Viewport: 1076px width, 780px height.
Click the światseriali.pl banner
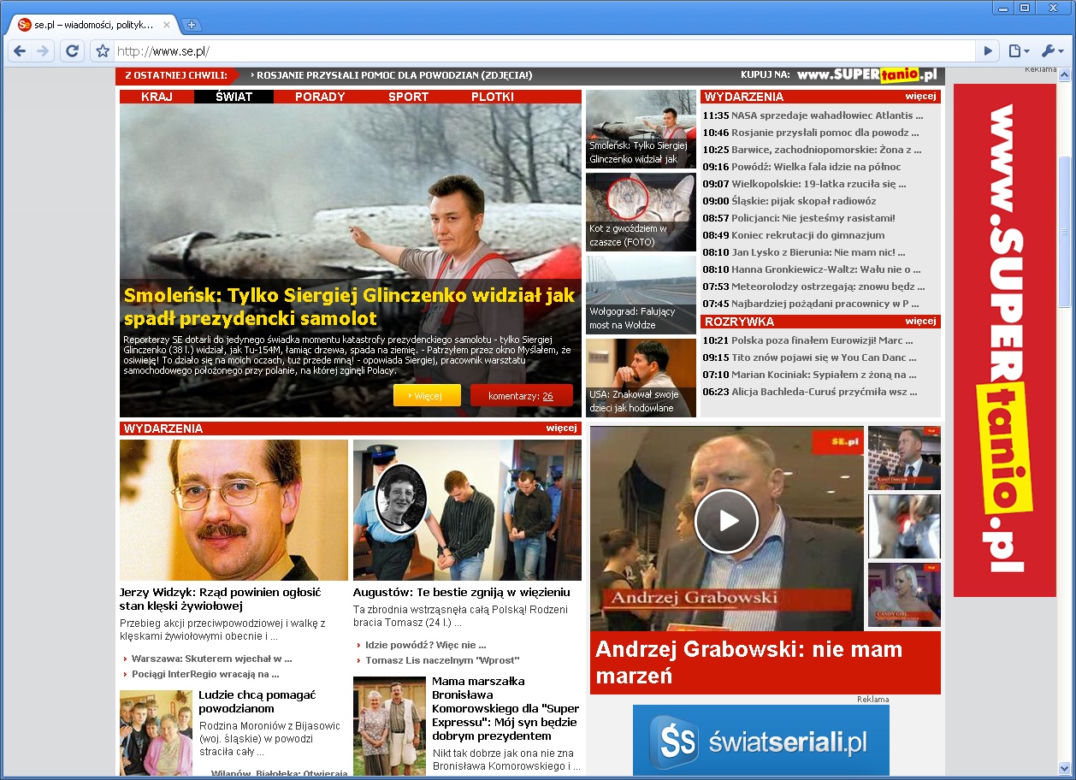coord(761,742)
